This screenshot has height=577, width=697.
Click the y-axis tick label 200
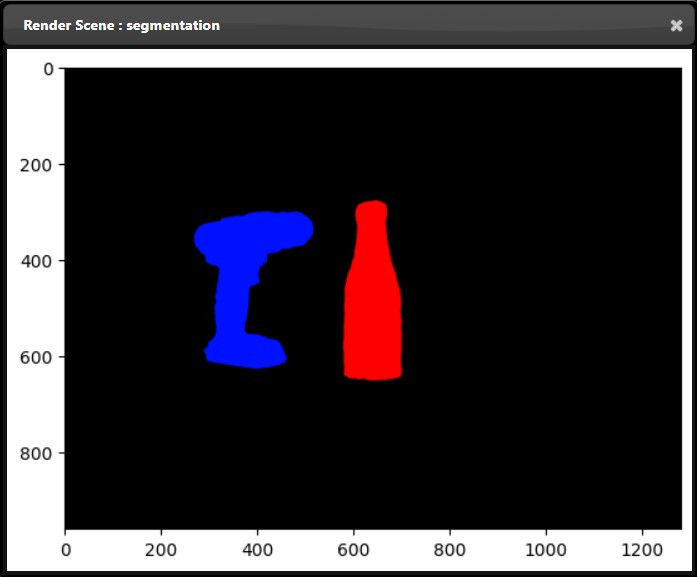click(42, 165)
